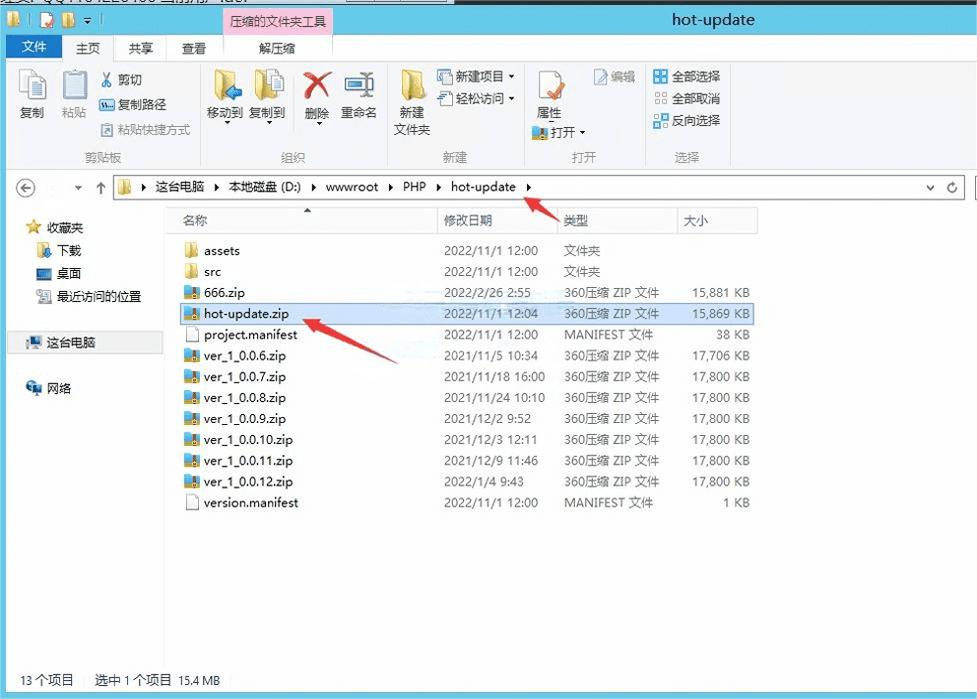Click 这台电脑 in the address breadcrumb
The image size is (977, 699).
point(179,187)
